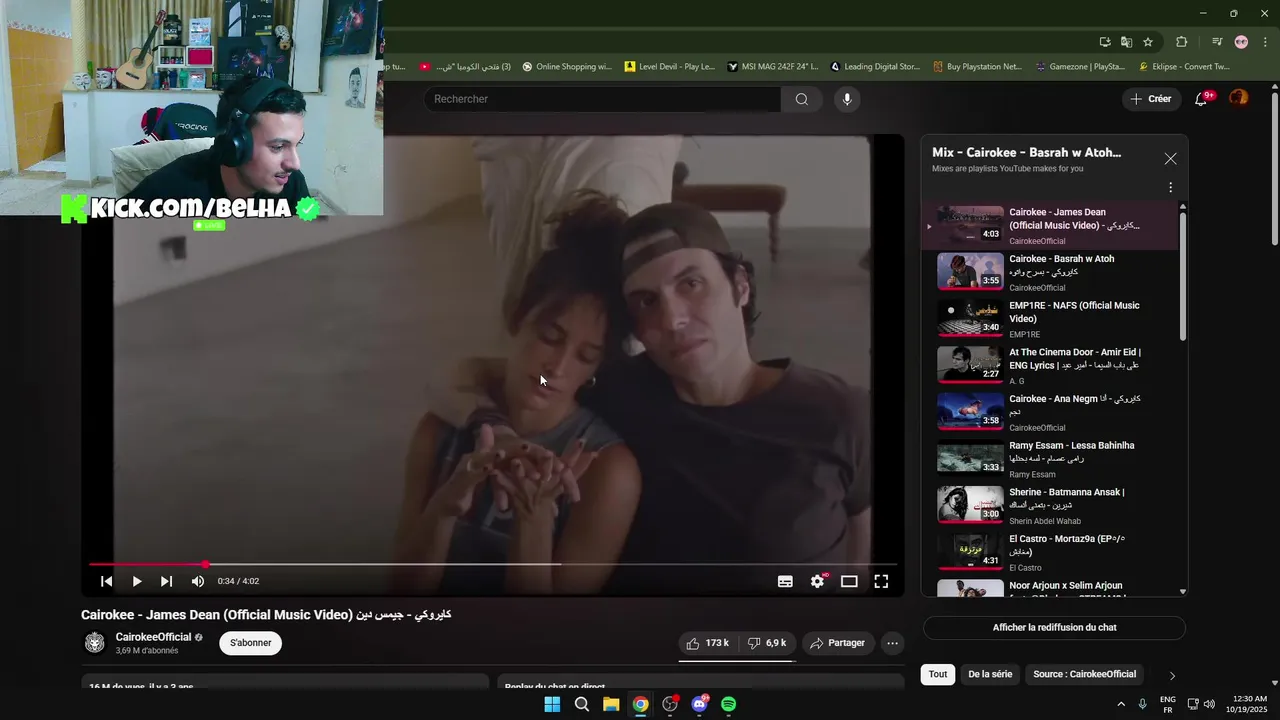
Task: Mute the video with the speaker icon
Action: click(198, 581)
